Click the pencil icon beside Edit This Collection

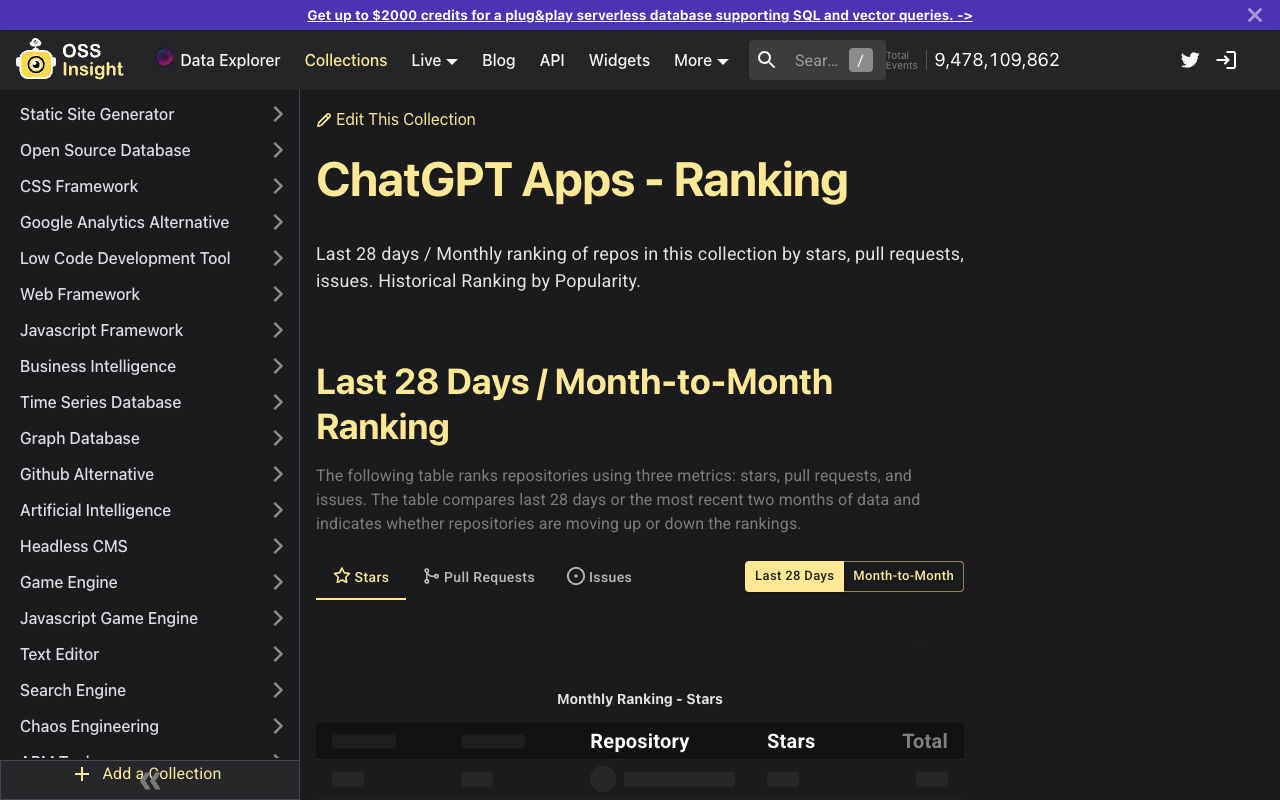click(324, 120)
